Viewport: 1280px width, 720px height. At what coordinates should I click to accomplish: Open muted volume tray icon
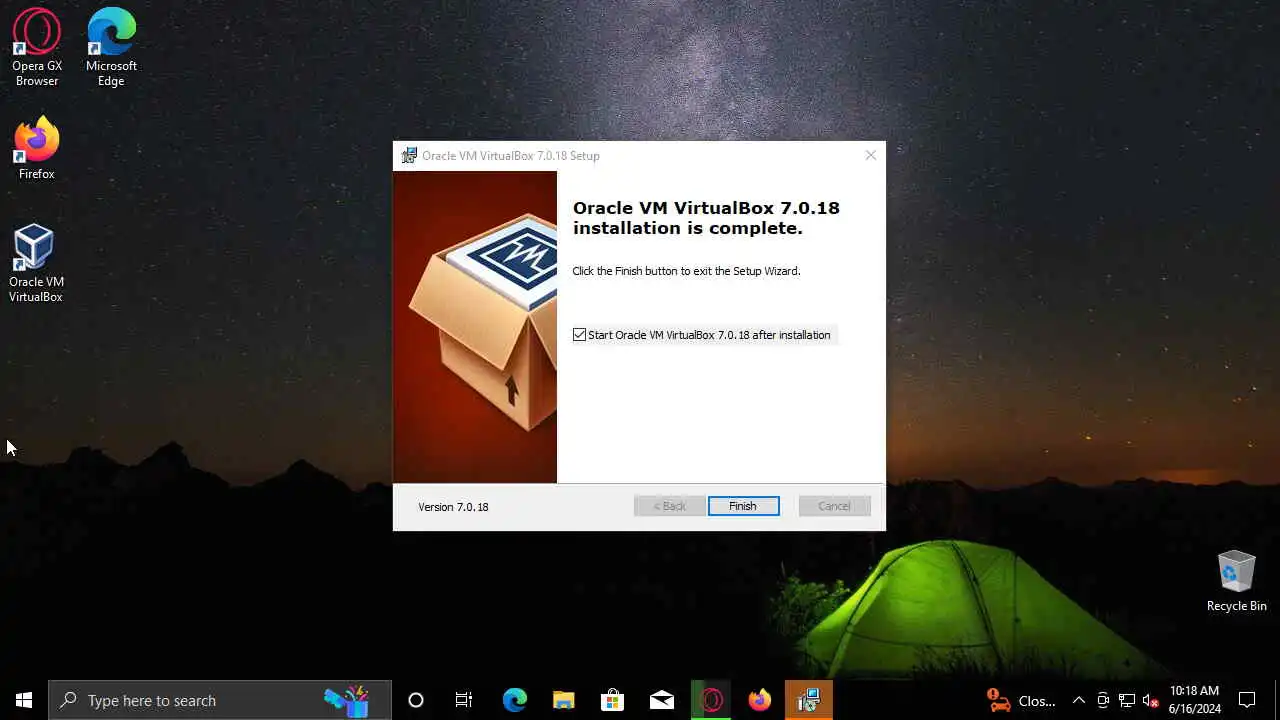pos(1150,700)
